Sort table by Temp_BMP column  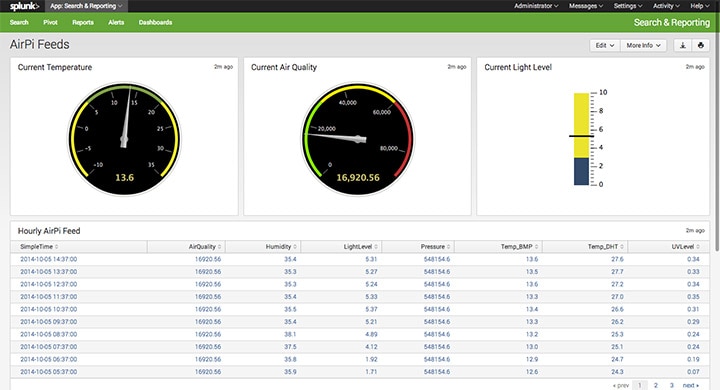(x=519, y=247)
